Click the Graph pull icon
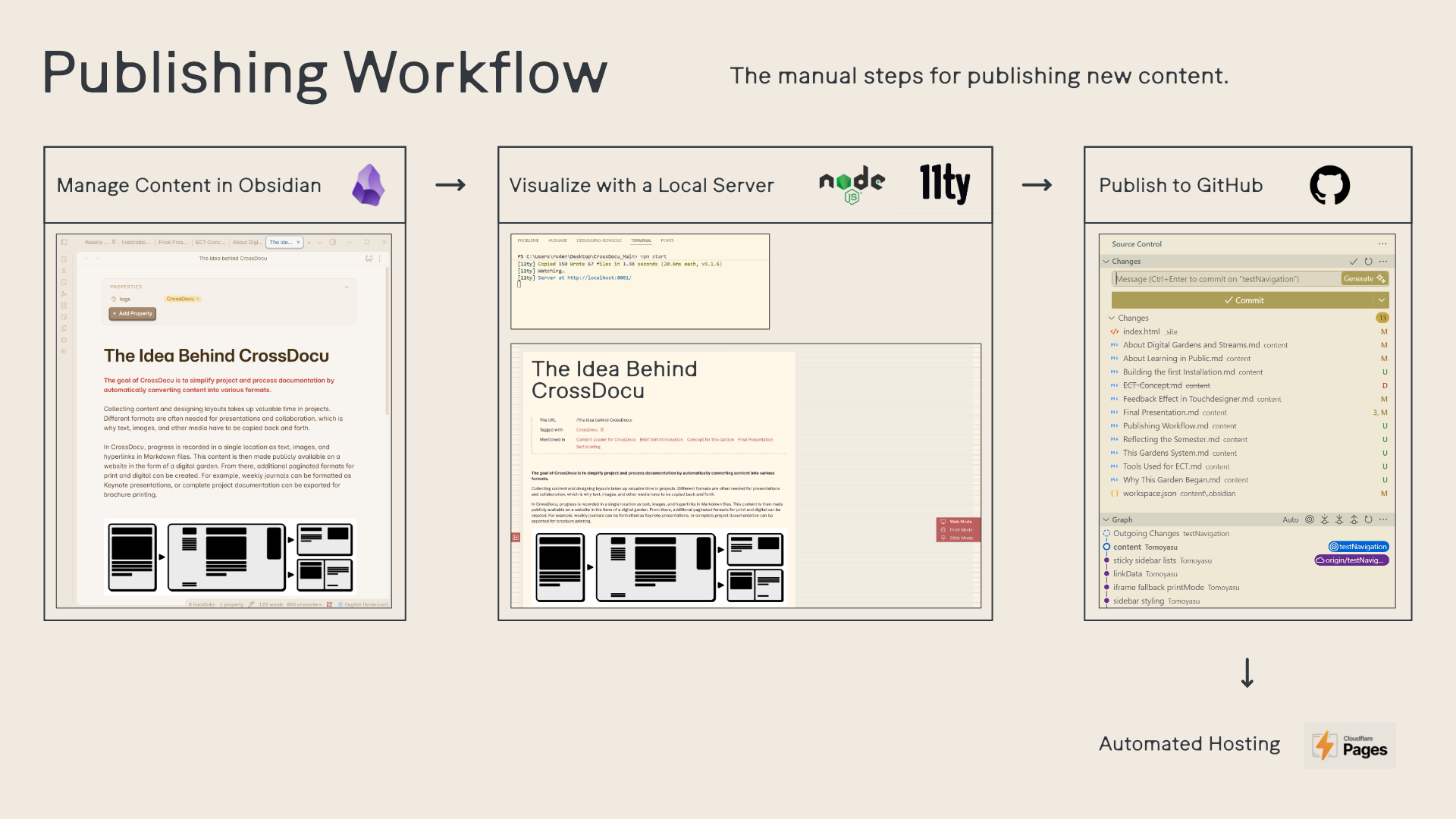1456x819 pixels. 1339,519
